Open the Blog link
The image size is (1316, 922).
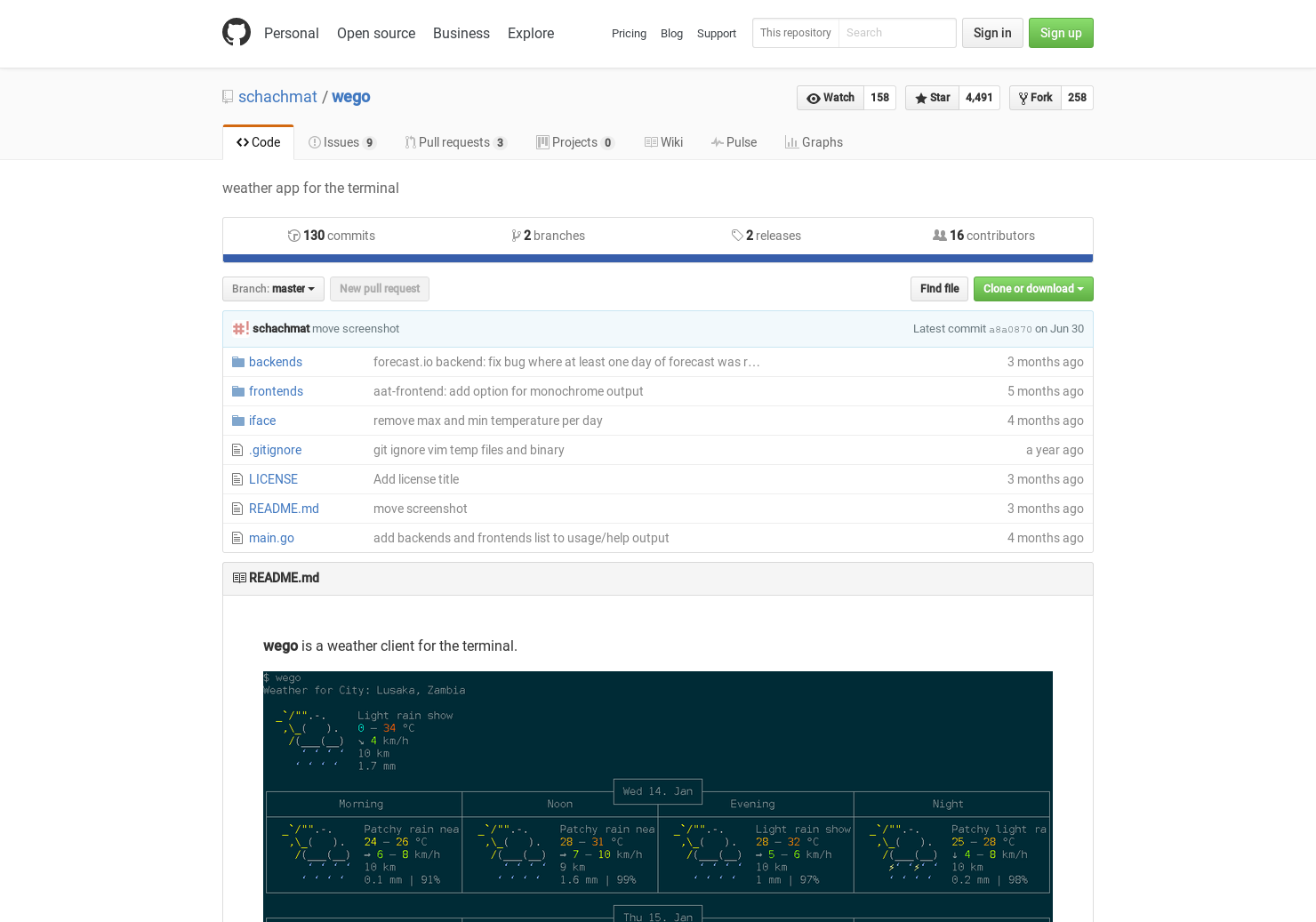[x=671, y=34]
